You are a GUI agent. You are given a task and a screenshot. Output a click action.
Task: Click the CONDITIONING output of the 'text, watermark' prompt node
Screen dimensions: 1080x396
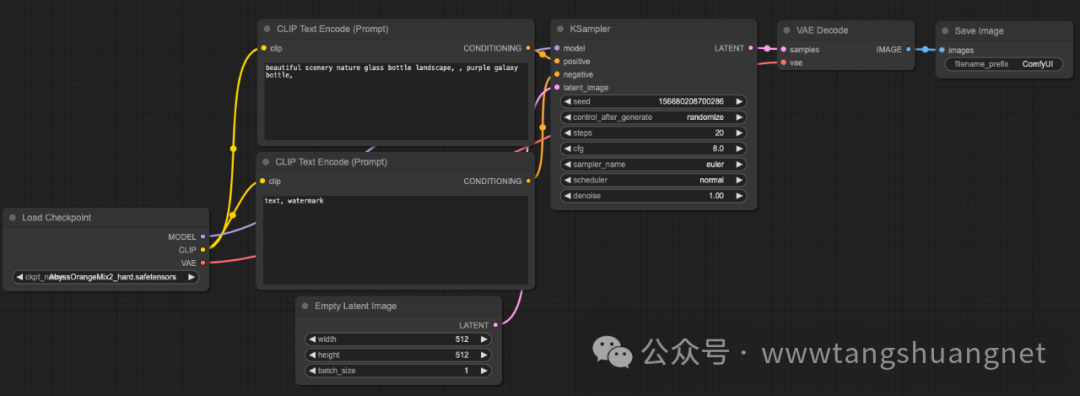tap(528, 181)
